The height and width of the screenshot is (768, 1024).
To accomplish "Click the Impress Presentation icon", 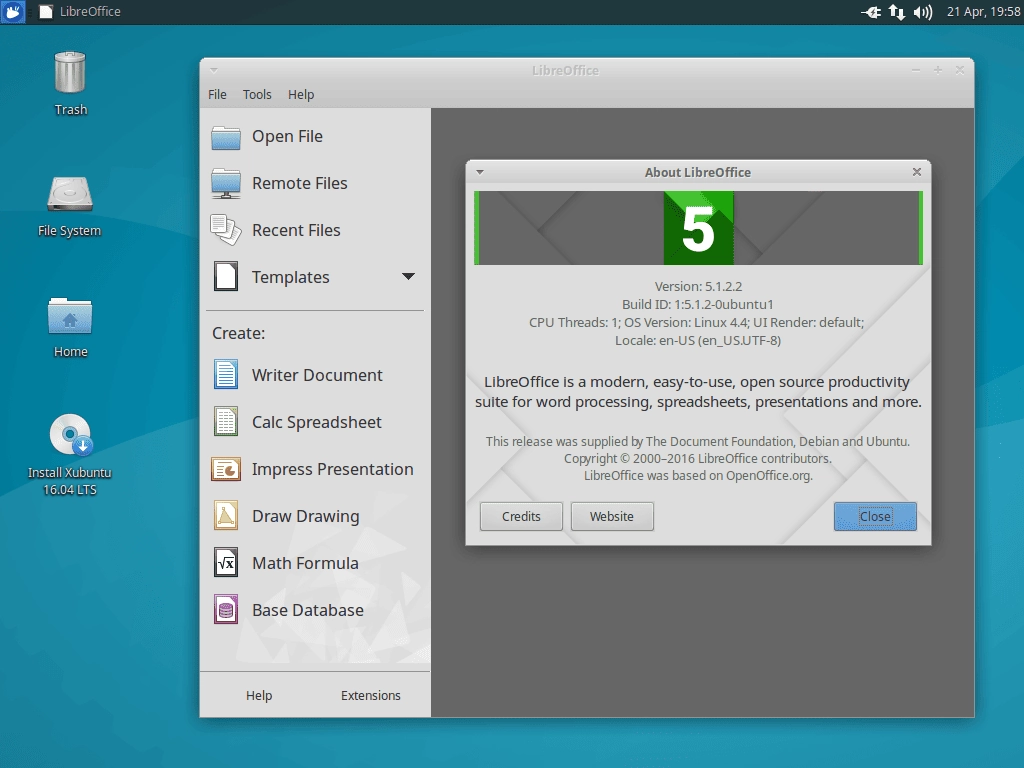I will (226, 469).
